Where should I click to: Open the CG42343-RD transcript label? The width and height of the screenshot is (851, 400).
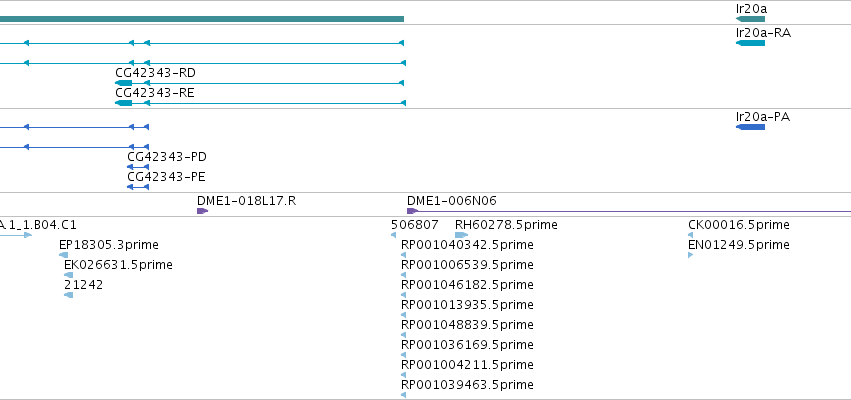[155, 73]
